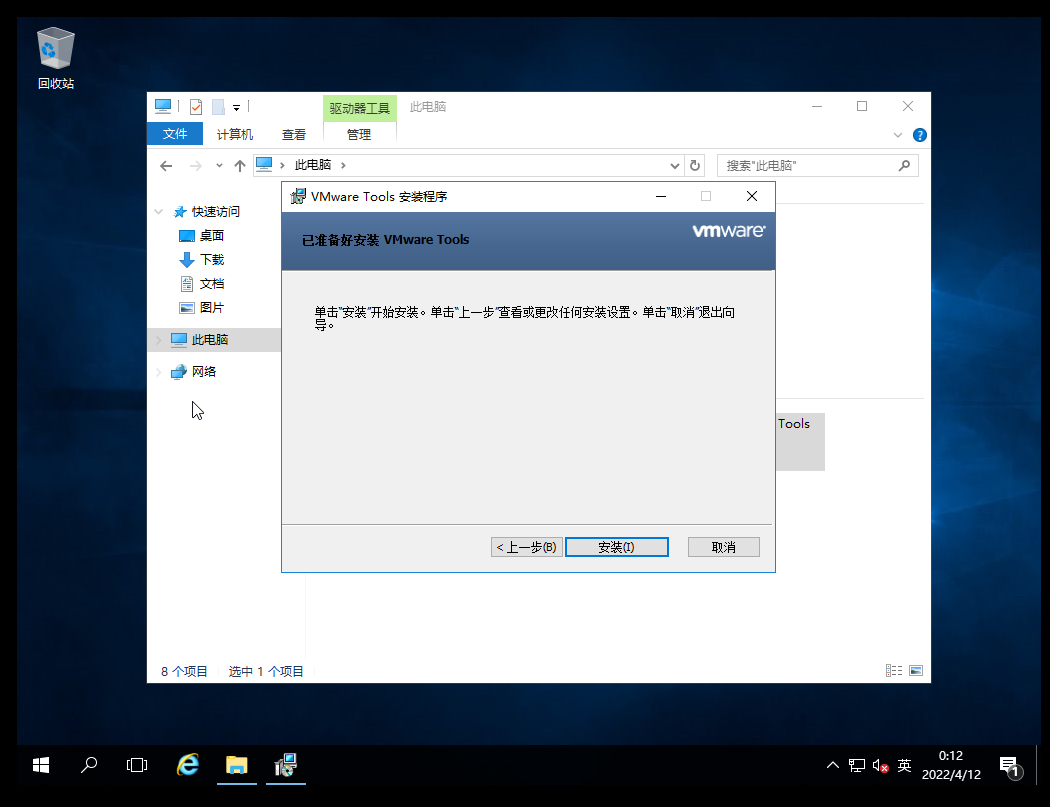Screen dimensions: 1050x807
Task: Click the New folder quick access icon
Action: pos(218,106)
